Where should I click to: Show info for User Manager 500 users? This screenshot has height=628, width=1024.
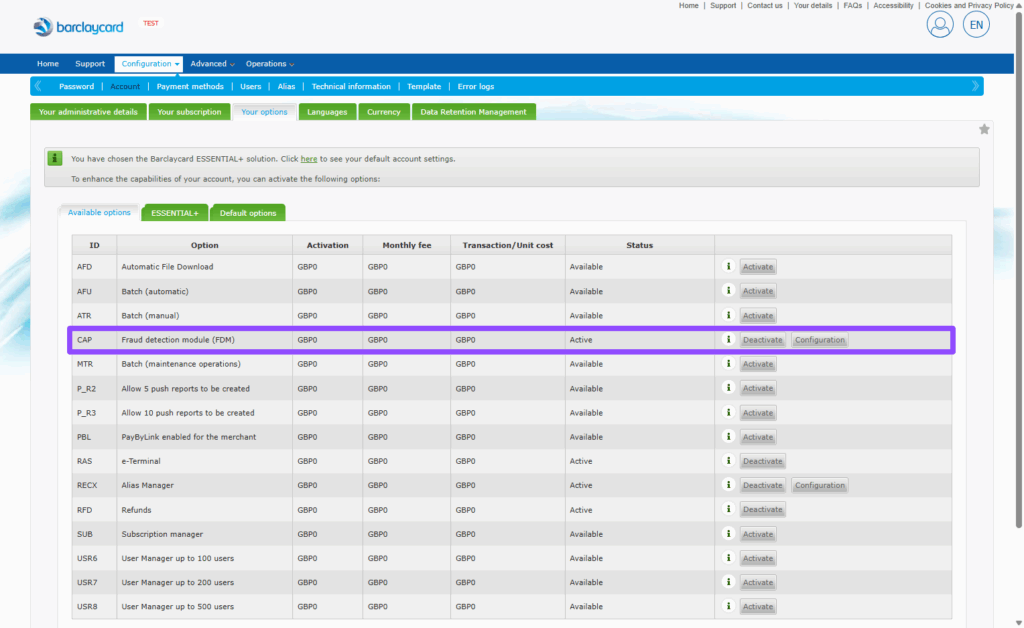tap(728, 606)
